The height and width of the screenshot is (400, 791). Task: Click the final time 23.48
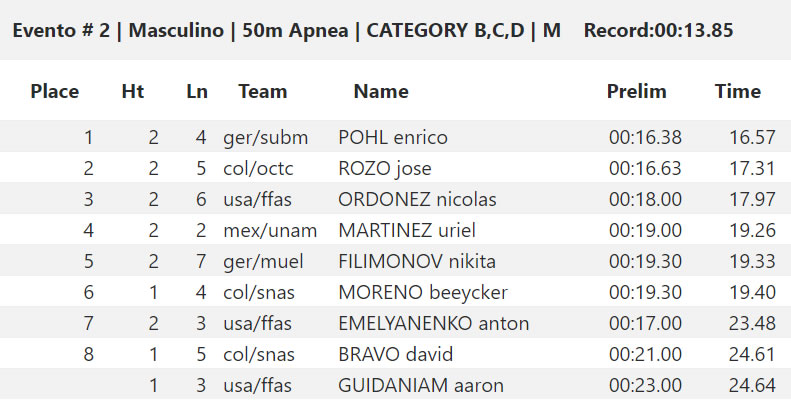click(752, 323)
